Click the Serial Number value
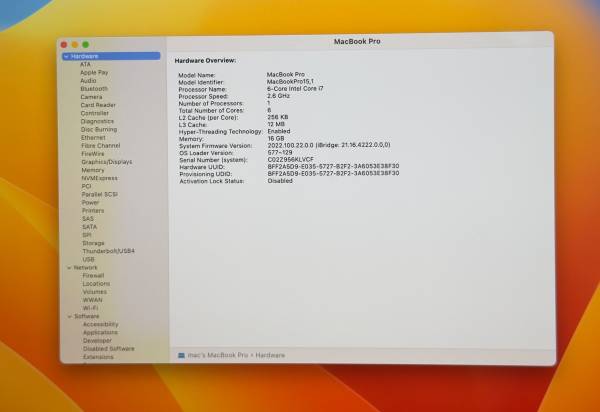This screenshot has height=412, width=600. click(x=292, y=159)
